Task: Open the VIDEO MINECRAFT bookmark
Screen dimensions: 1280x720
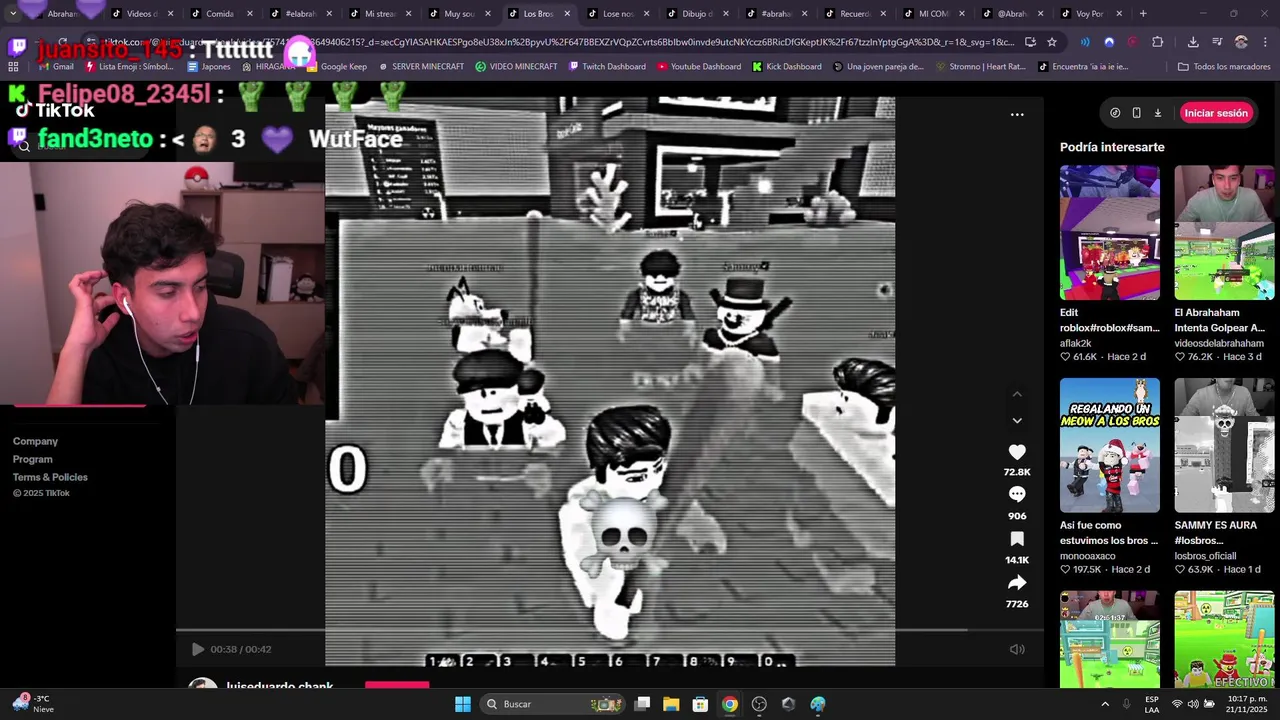Action: pos(516,67)
